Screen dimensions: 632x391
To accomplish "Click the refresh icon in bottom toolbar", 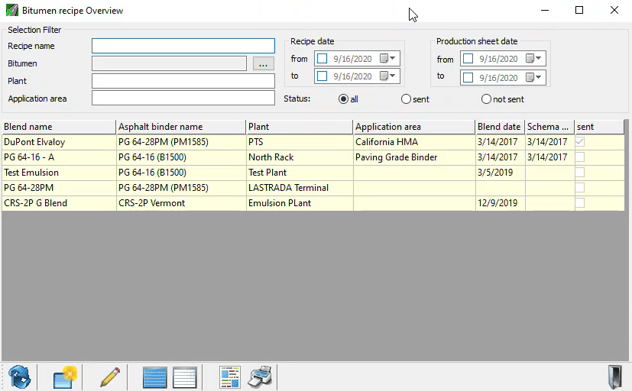I will pyautogui.click(x=19, y=377).
